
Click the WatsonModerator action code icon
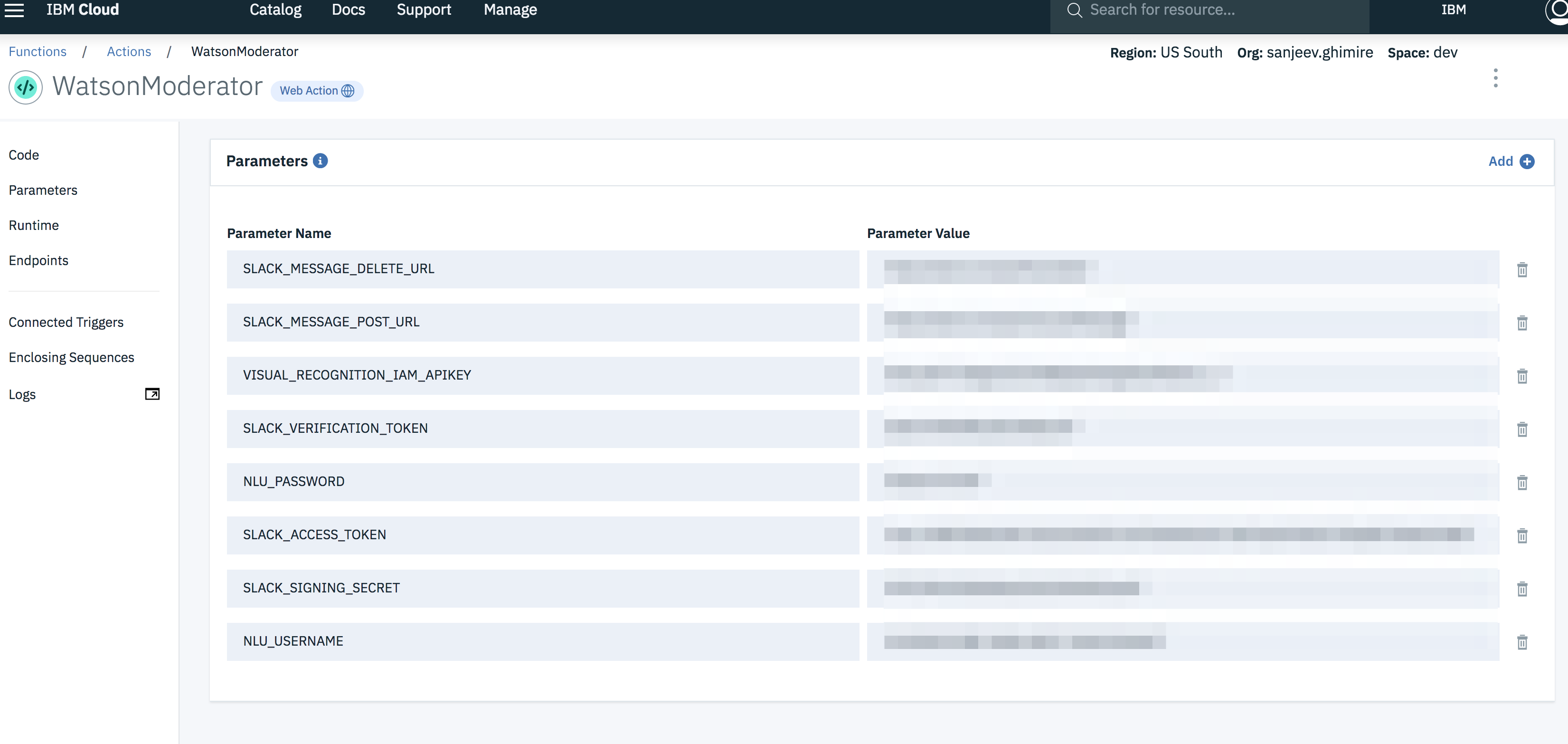pyautogui.click(x=26, y=88)
